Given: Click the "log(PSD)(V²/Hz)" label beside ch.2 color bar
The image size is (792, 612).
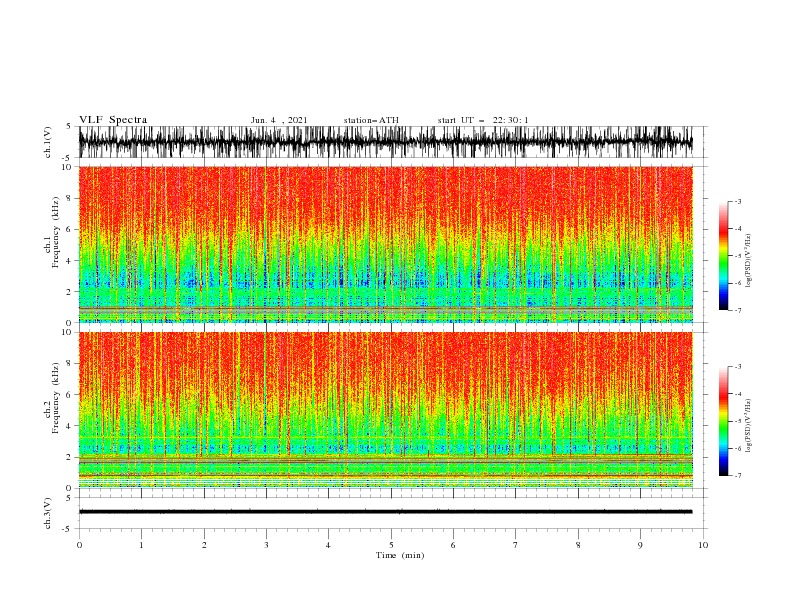Looking at the screenshot, I should 748,426.
